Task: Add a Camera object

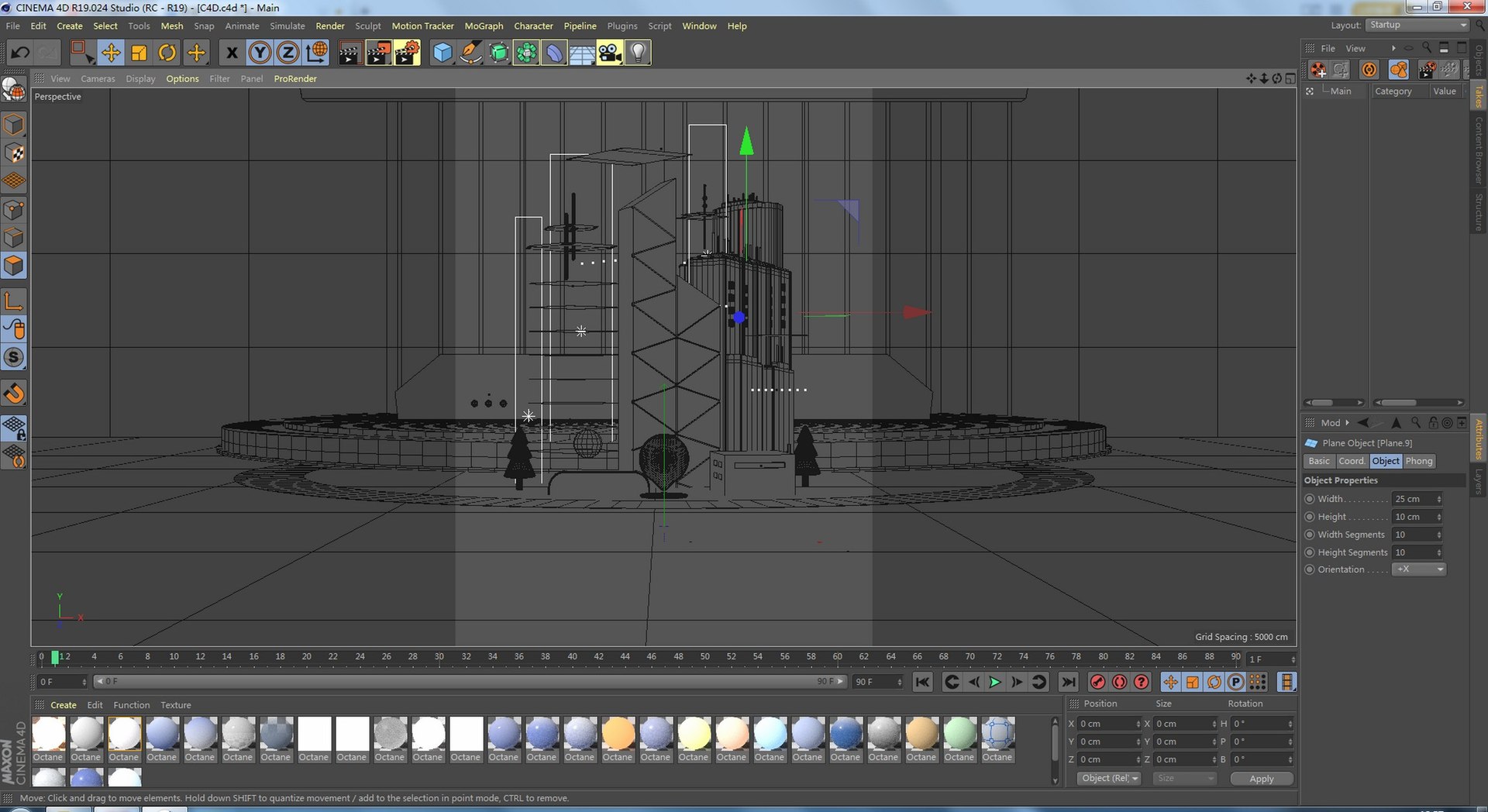Action: (610, 53)
